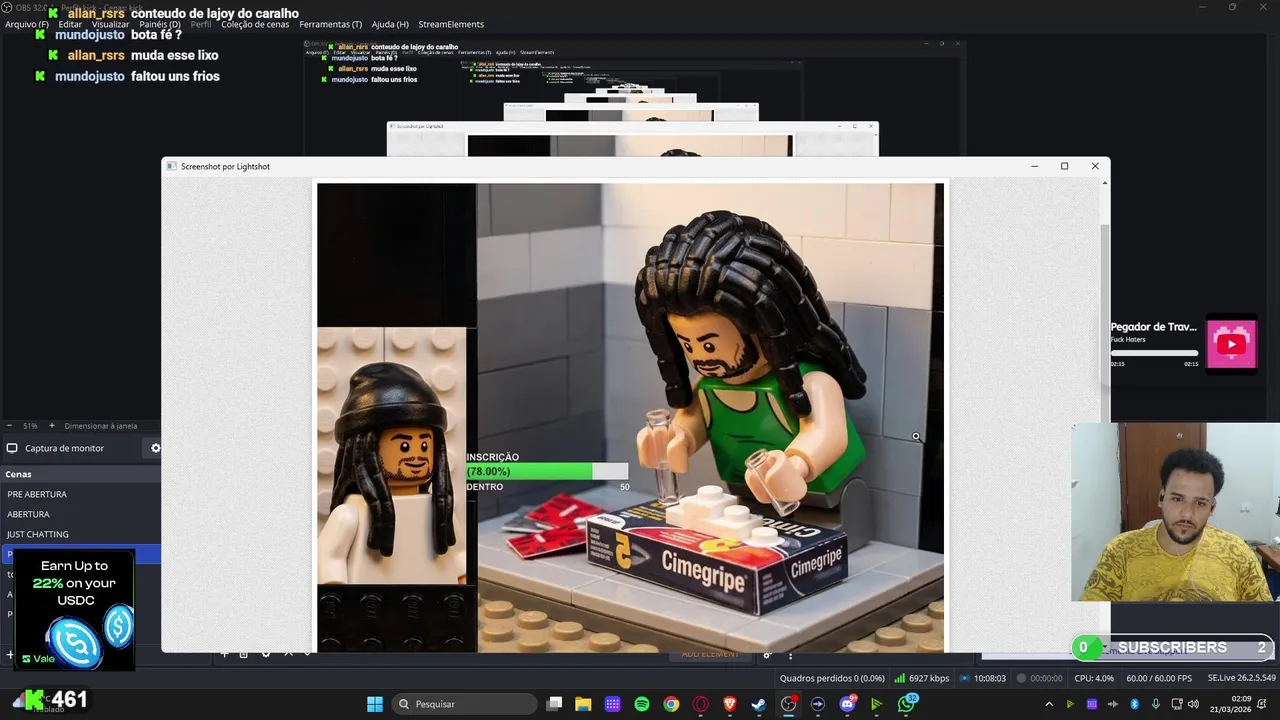
Task: Open File Explorer from the taskbar
Action: pos(583,704)
